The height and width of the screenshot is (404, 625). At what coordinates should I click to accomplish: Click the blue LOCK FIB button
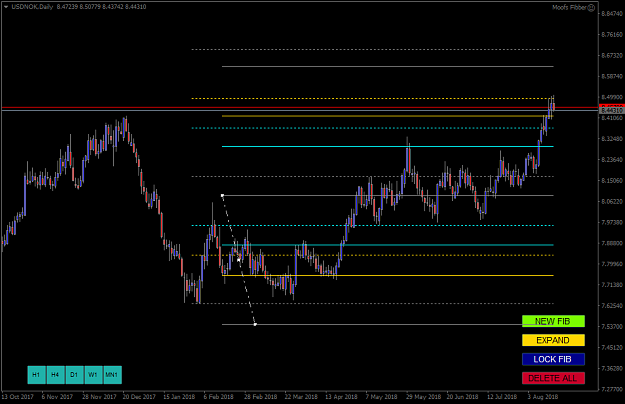pos(553,359)
